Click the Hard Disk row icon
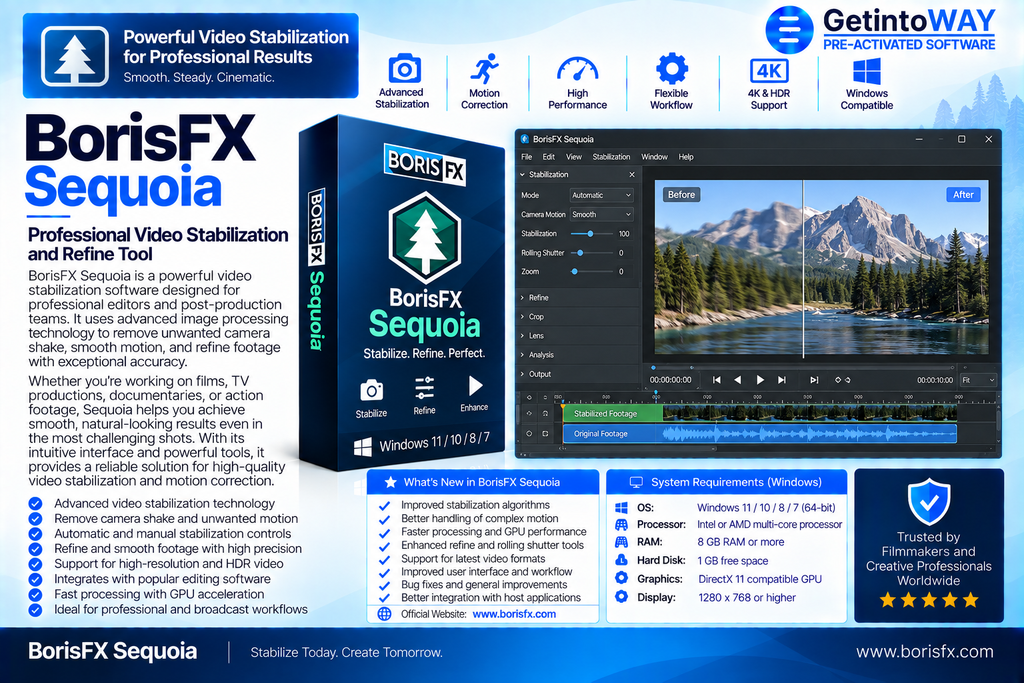This screenshot has height=683, width=1024. tap(621, 560)
